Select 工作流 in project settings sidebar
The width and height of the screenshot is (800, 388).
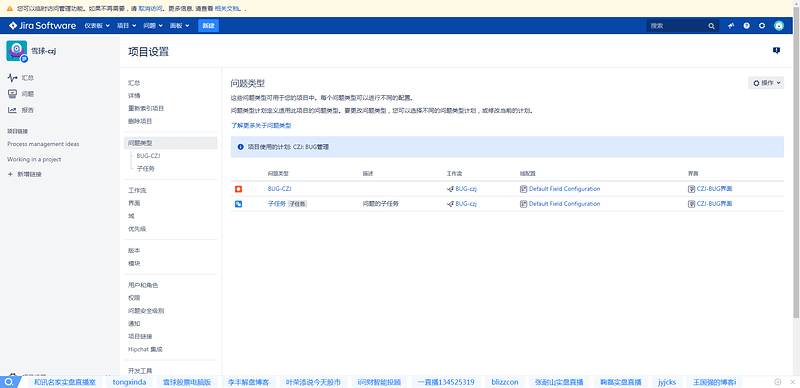[137, 190]
